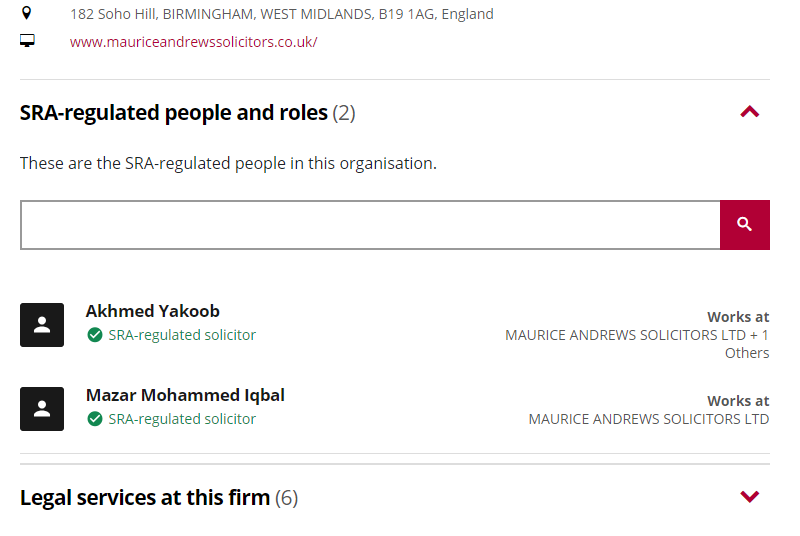Click the 182 Soho Hill address text

281,14
